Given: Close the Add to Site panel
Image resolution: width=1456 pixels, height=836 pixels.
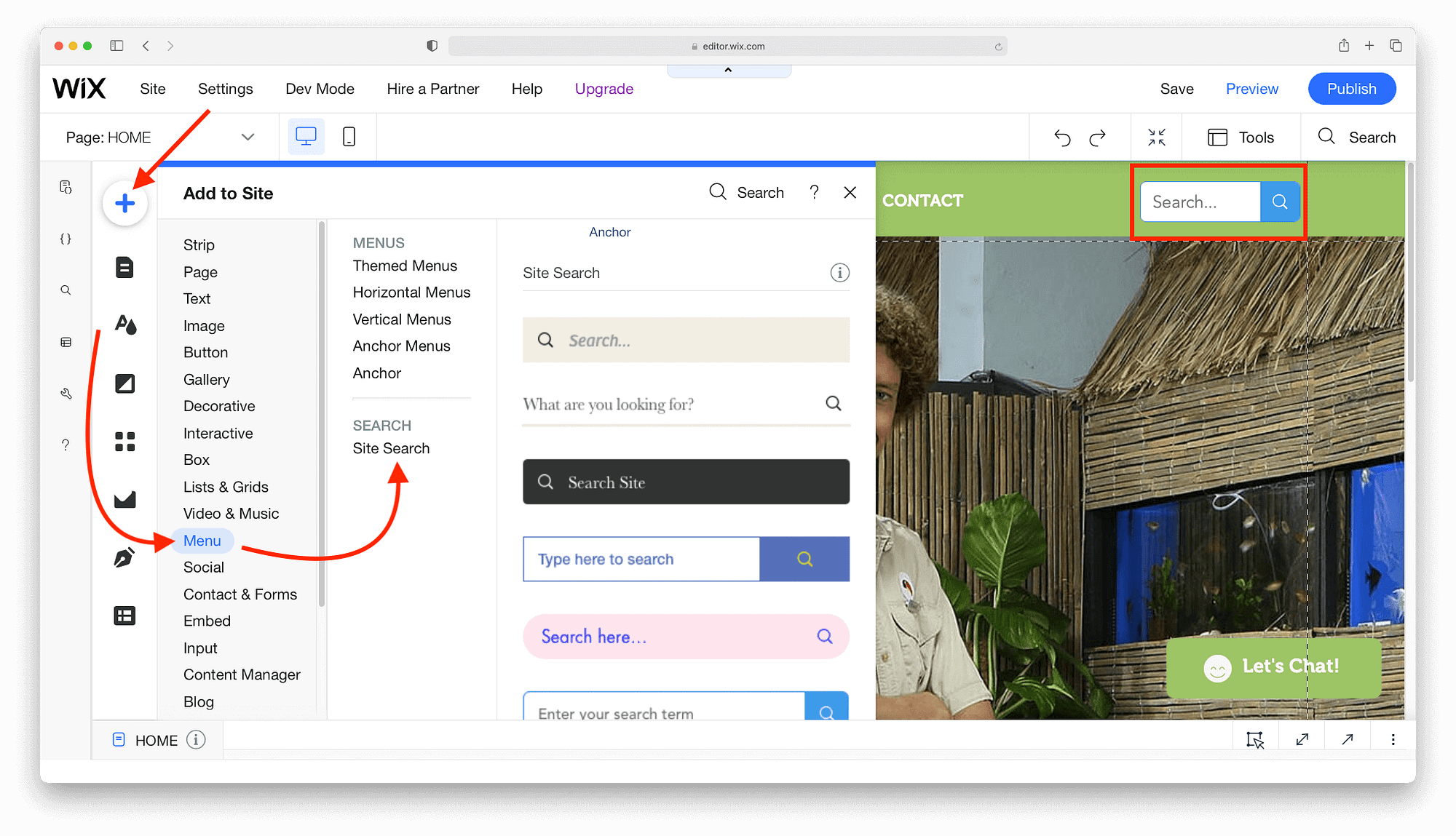Looking at the screenshot, I should (x=849, y=192).
